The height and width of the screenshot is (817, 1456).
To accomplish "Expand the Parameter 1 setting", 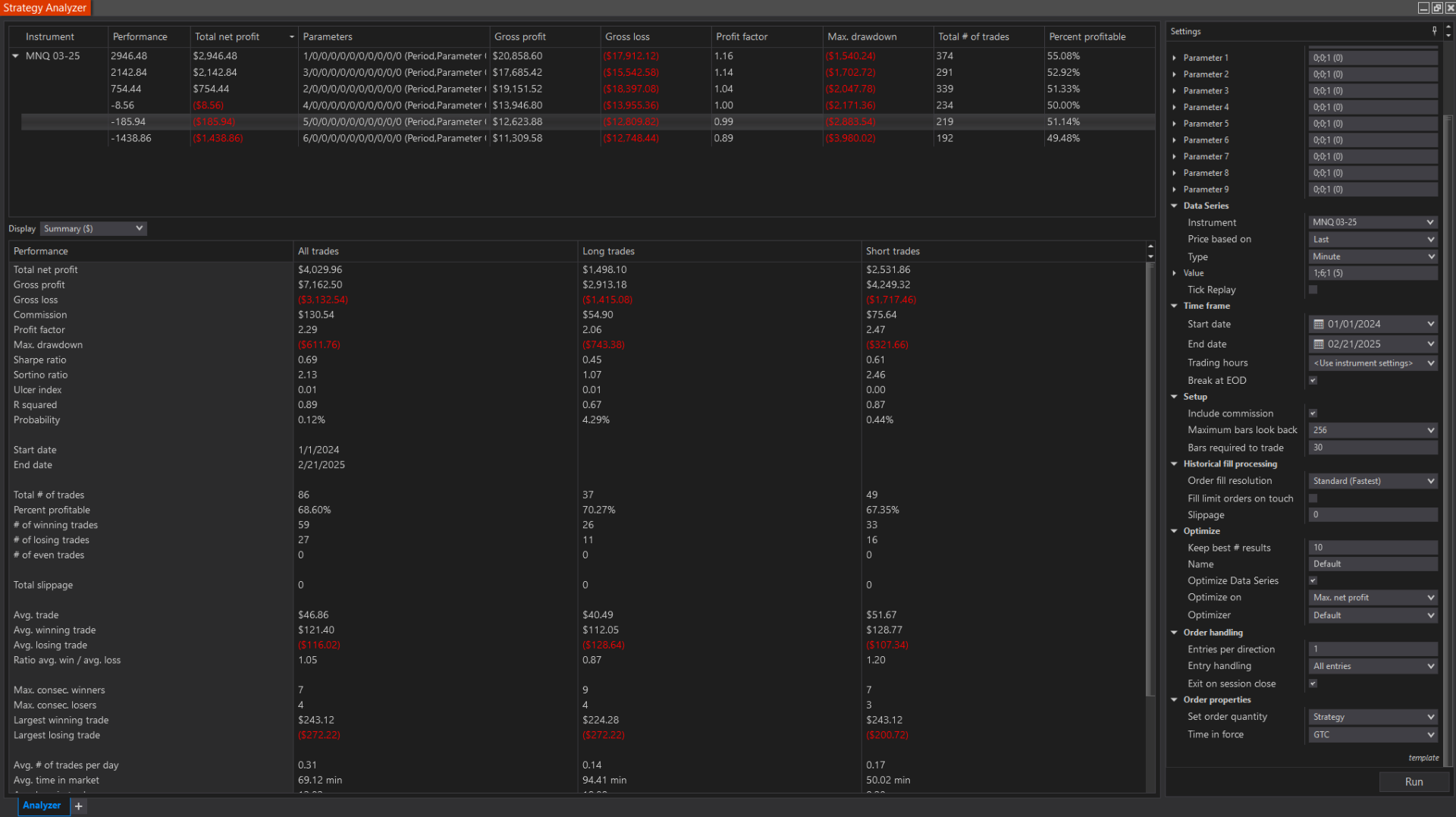I will coord(1175,58).
